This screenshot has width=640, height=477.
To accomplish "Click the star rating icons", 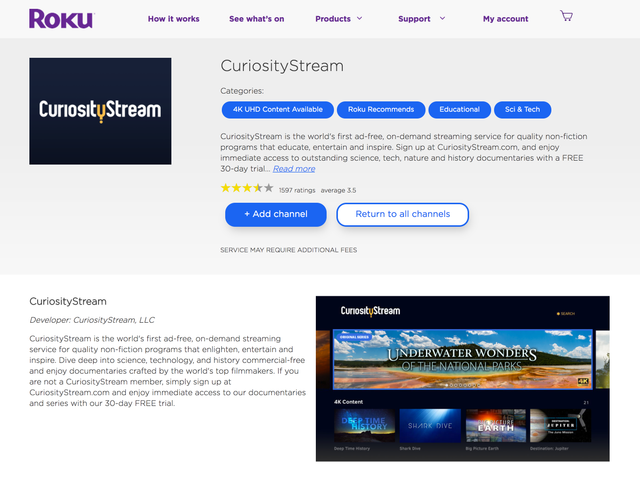I will pyautogui.click(x=246, y=188).
